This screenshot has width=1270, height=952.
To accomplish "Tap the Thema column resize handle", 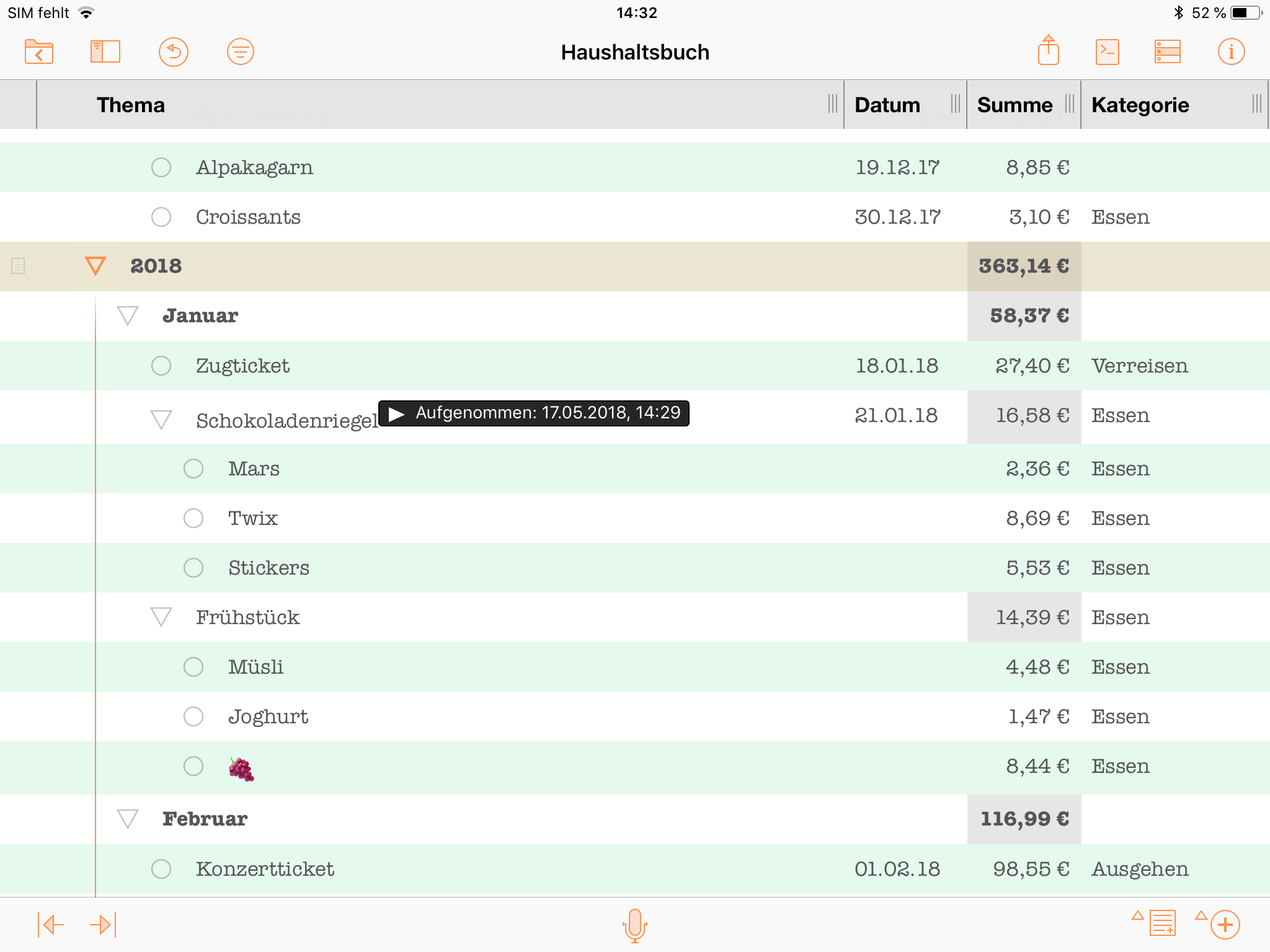I will click(832, 104).
